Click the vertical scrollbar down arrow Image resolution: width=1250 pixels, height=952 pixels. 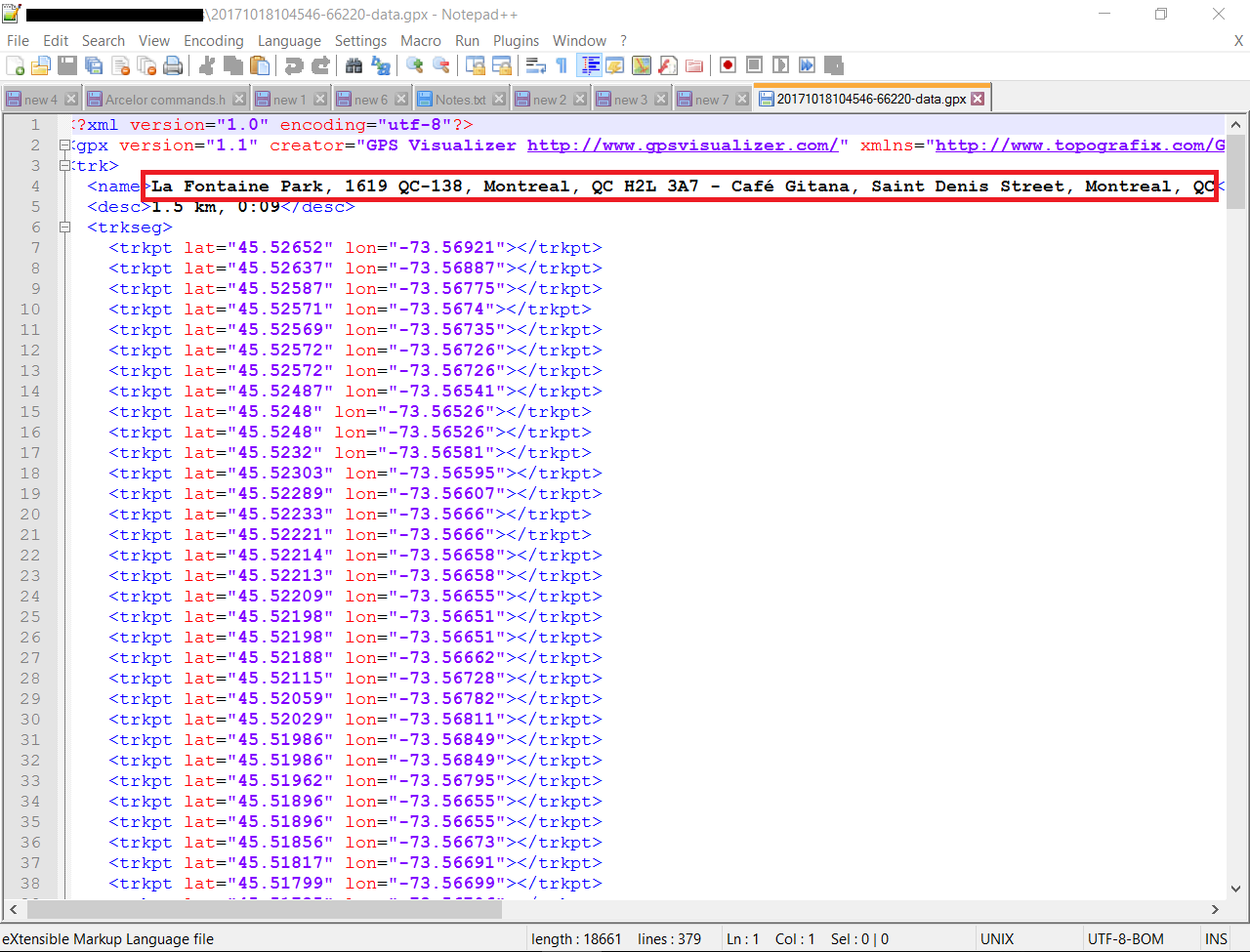coord(1235,890)
